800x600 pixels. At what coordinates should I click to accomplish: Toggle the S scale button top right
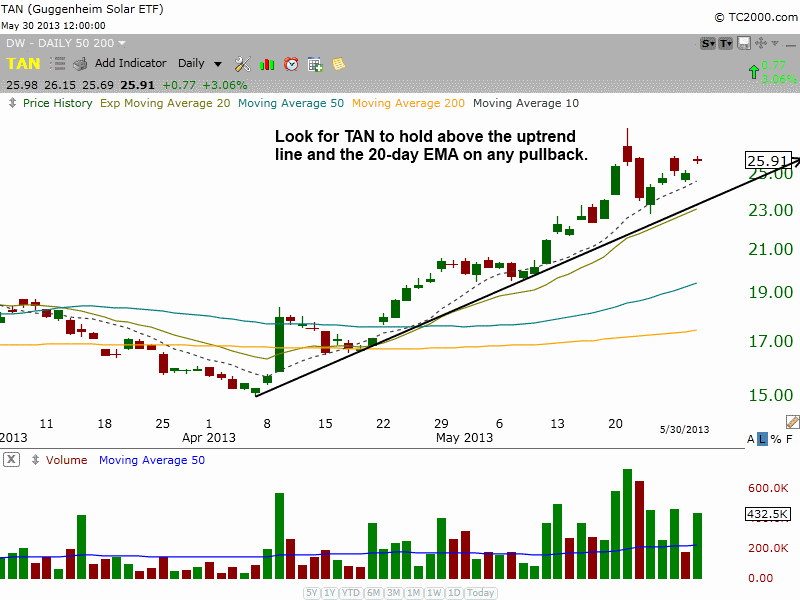710,42
